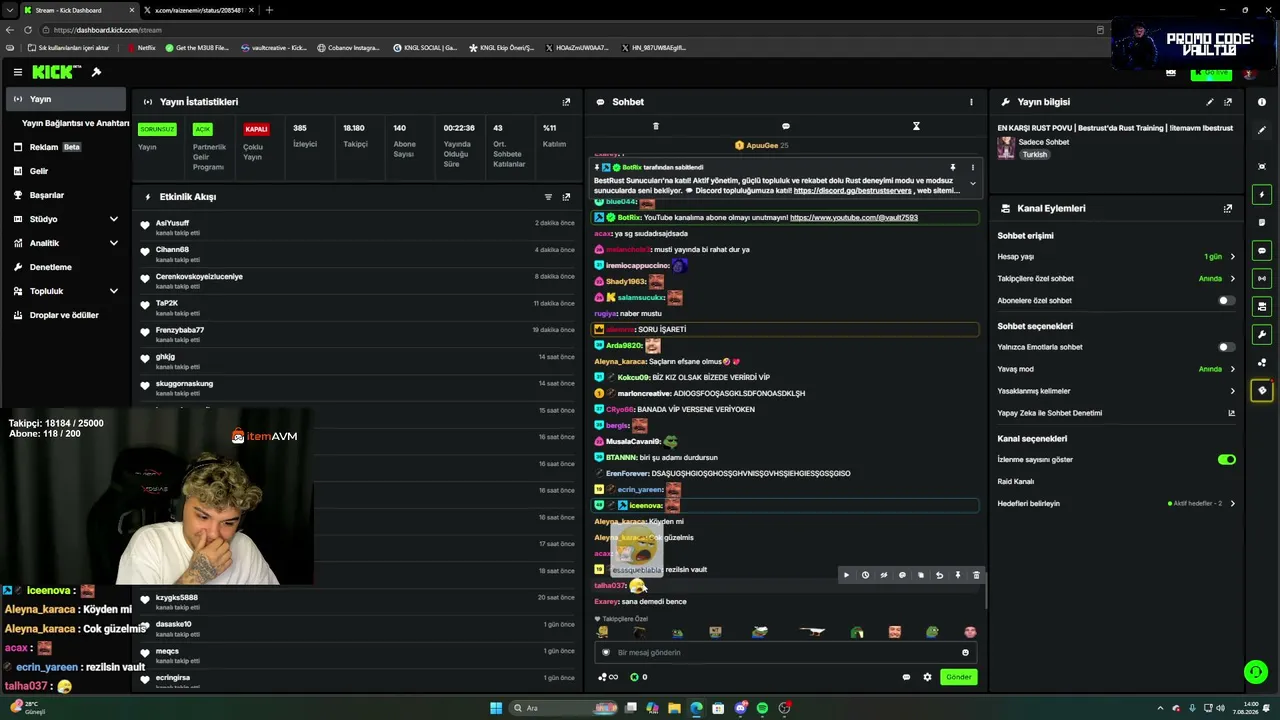Click the chat bubble icon beside settings gear
This screenshot has height=720, width=1280.
(906, 677)
